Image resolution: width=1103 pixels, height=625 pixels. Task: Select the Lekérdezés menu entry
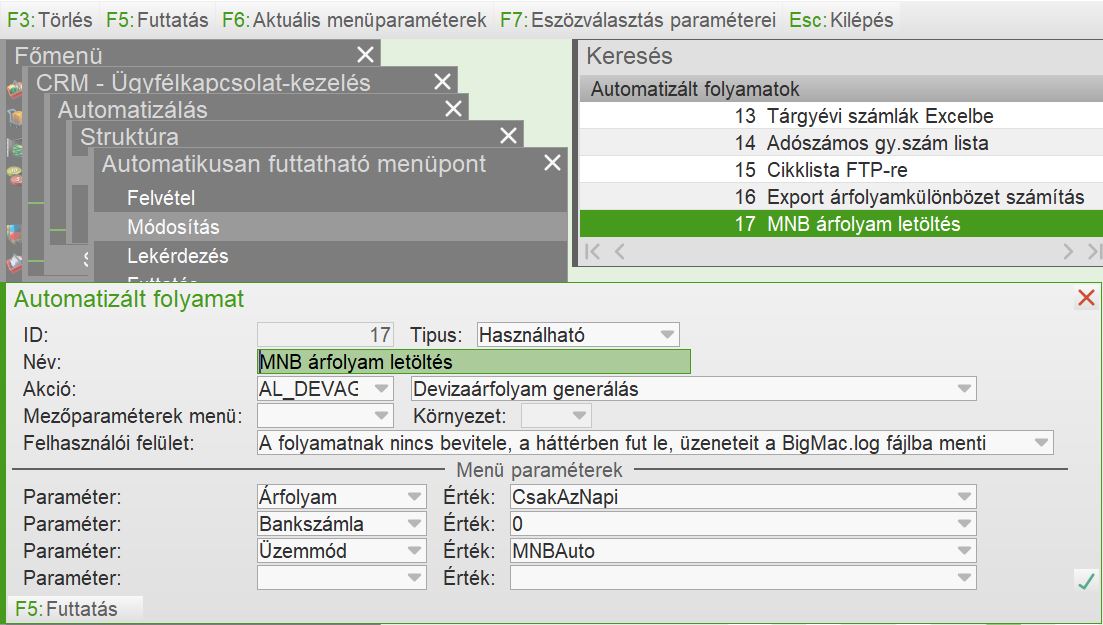[x=330, y=255]
